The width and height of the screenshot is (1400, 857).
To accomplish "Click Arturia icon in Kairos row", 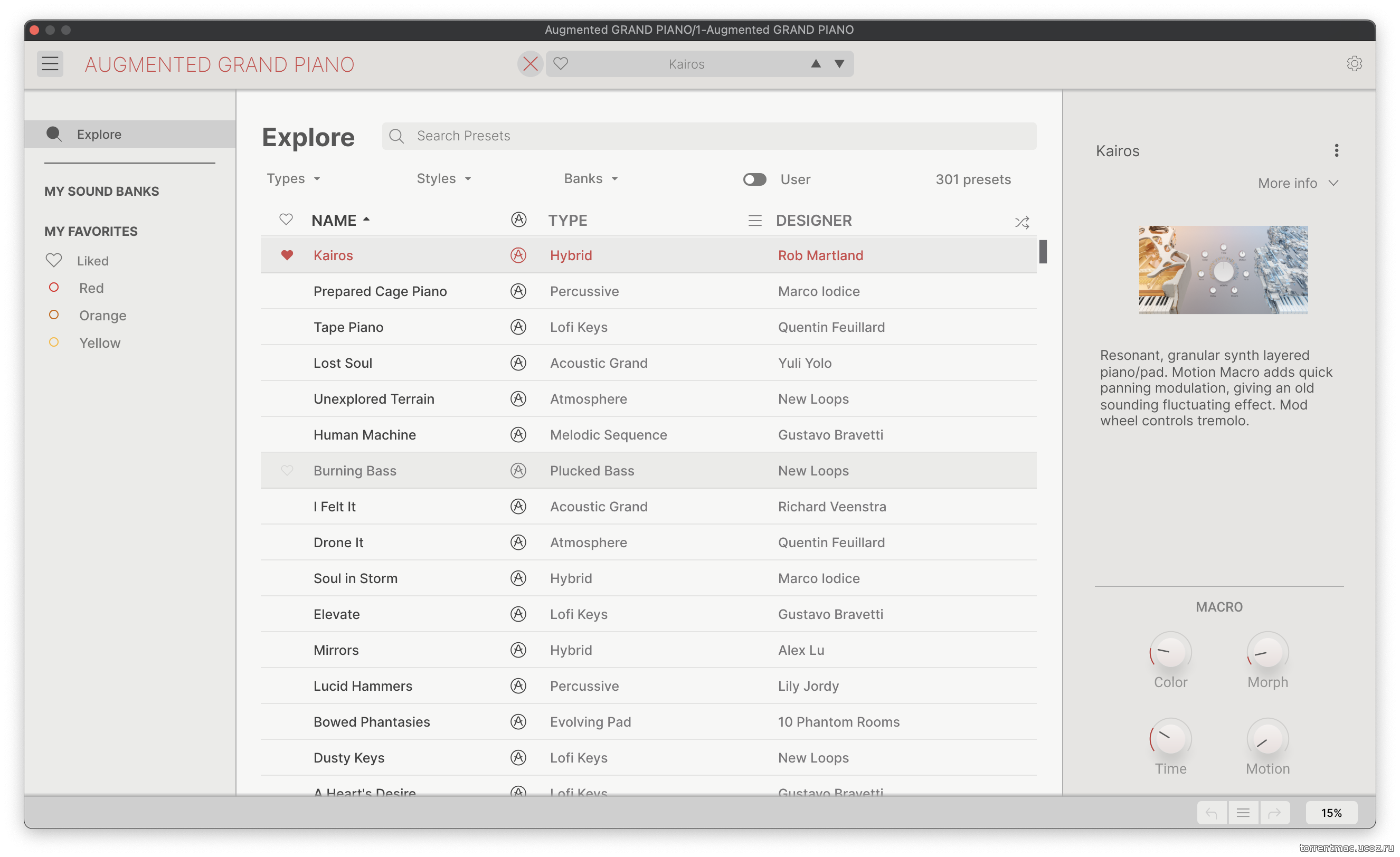I will (518, 255).
